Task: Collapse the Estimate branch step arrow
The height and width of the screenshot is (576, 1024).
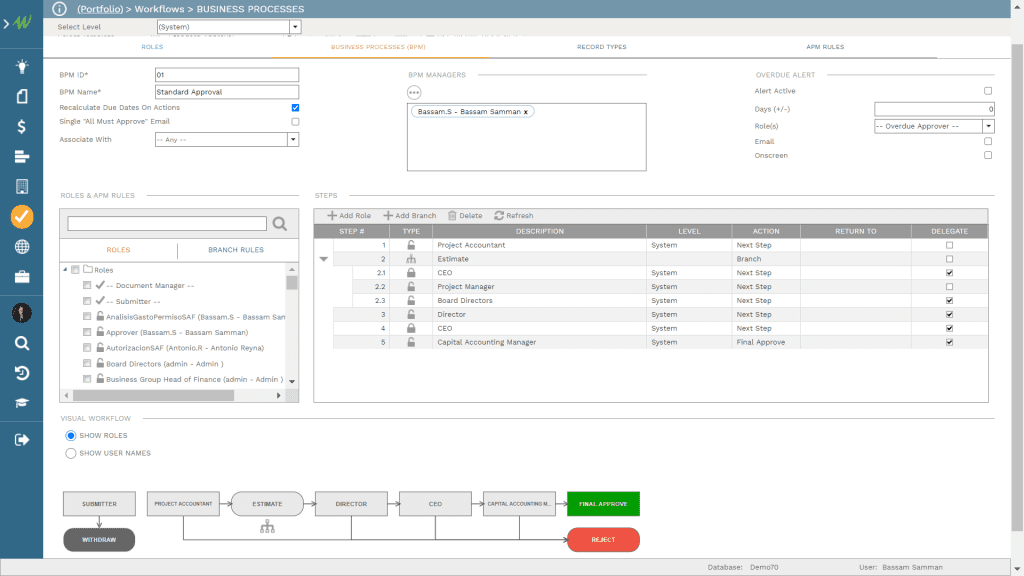Action: tap(323, 259)
